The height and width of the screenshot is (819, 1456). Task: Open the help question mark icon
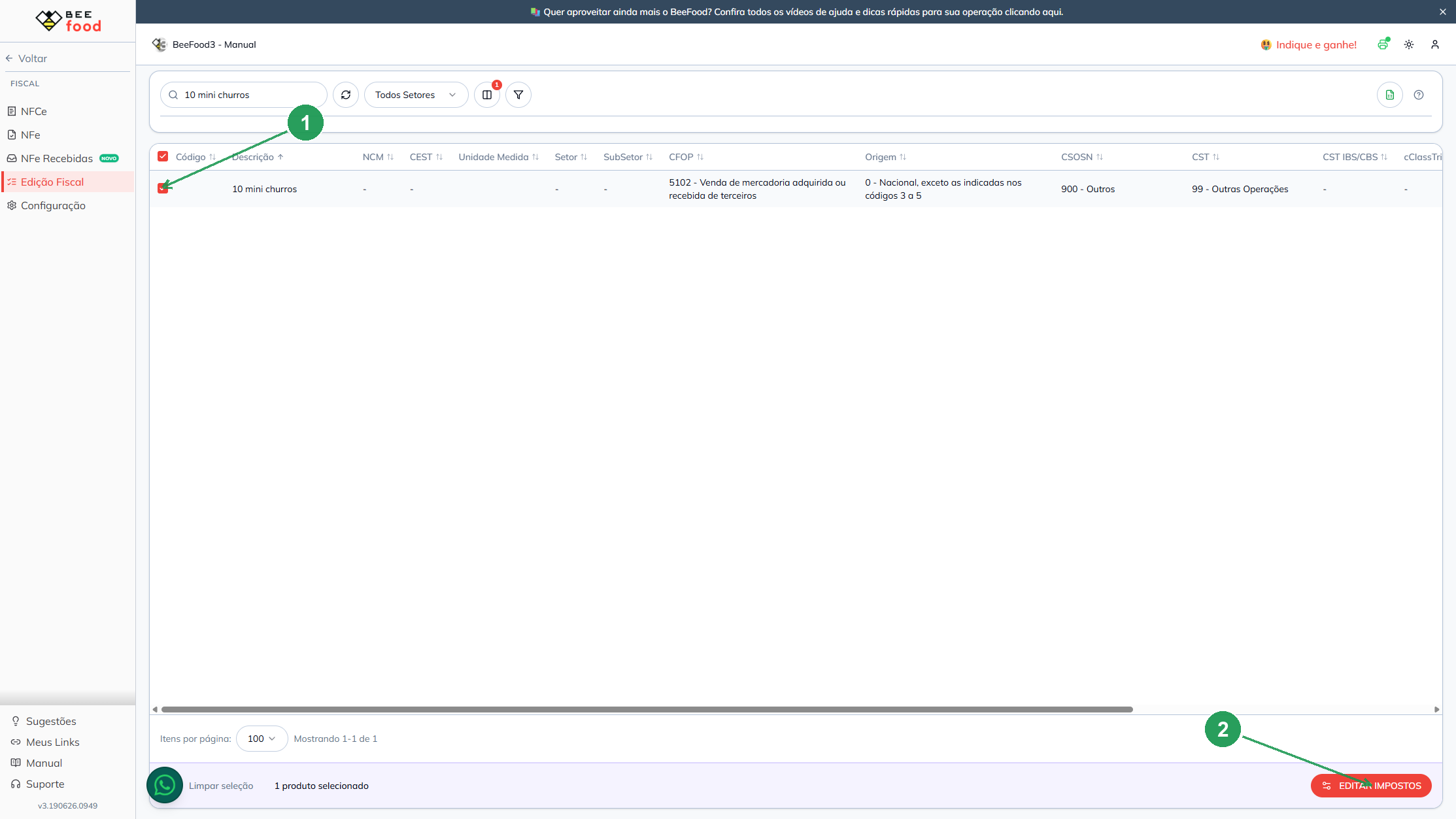[1419, 95]
